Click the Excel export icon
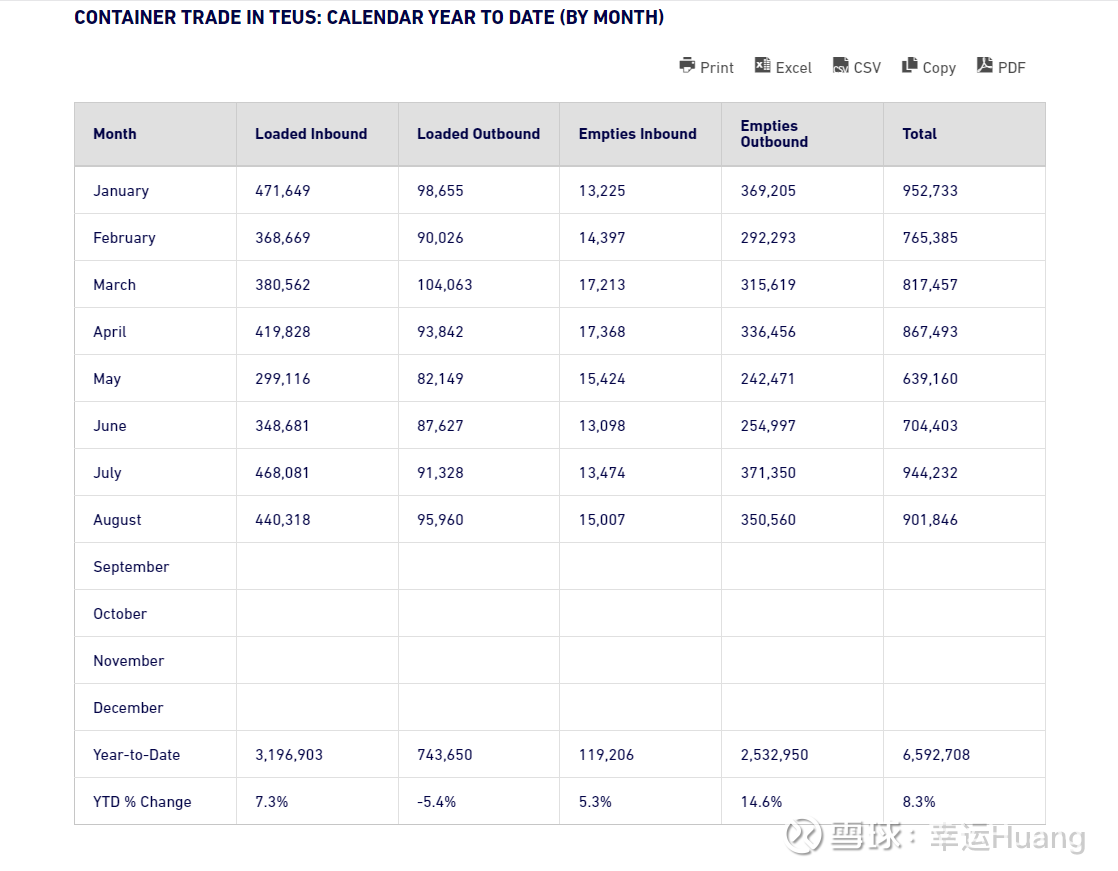 tap(763, 66)
